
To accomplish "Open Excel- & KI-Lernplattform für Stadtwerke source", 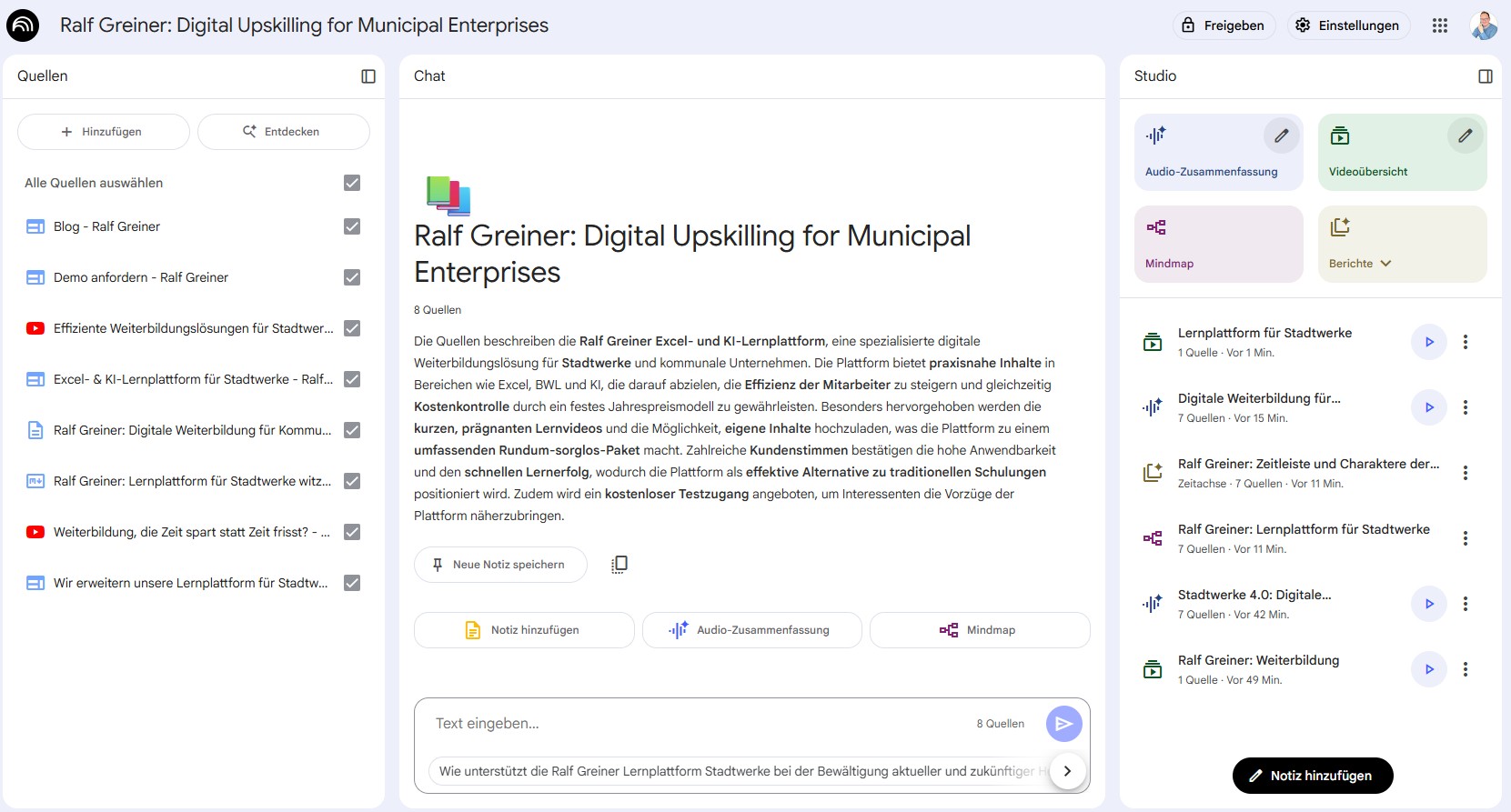I will [x=194, y=379].
